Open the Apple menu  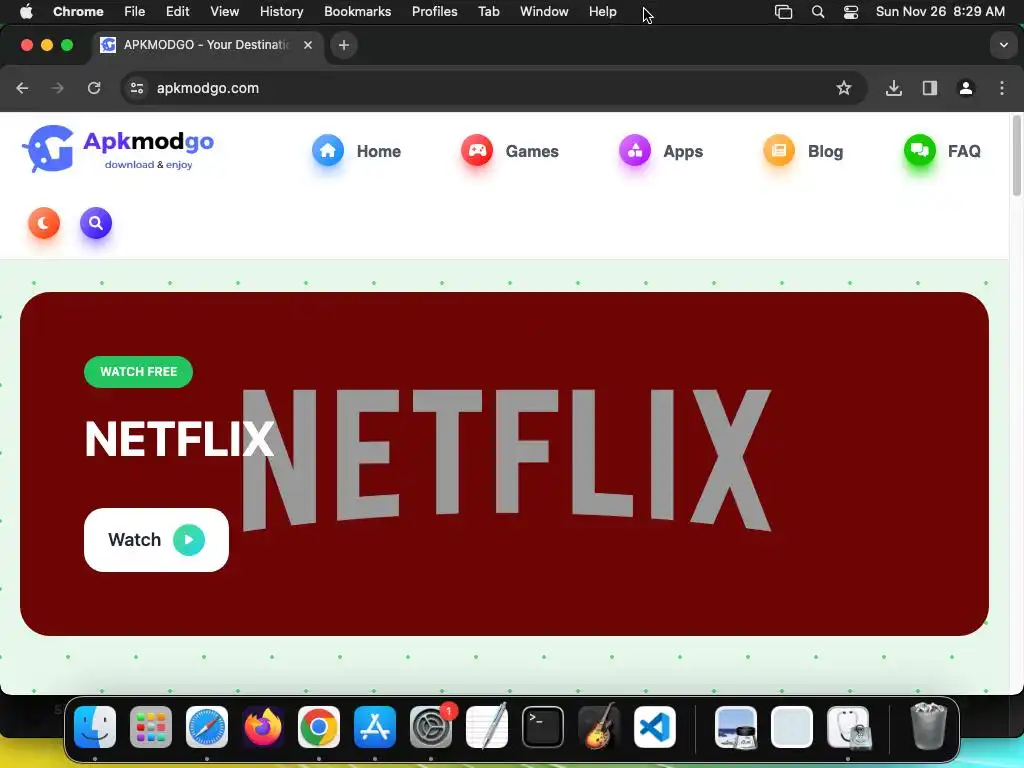26,12
